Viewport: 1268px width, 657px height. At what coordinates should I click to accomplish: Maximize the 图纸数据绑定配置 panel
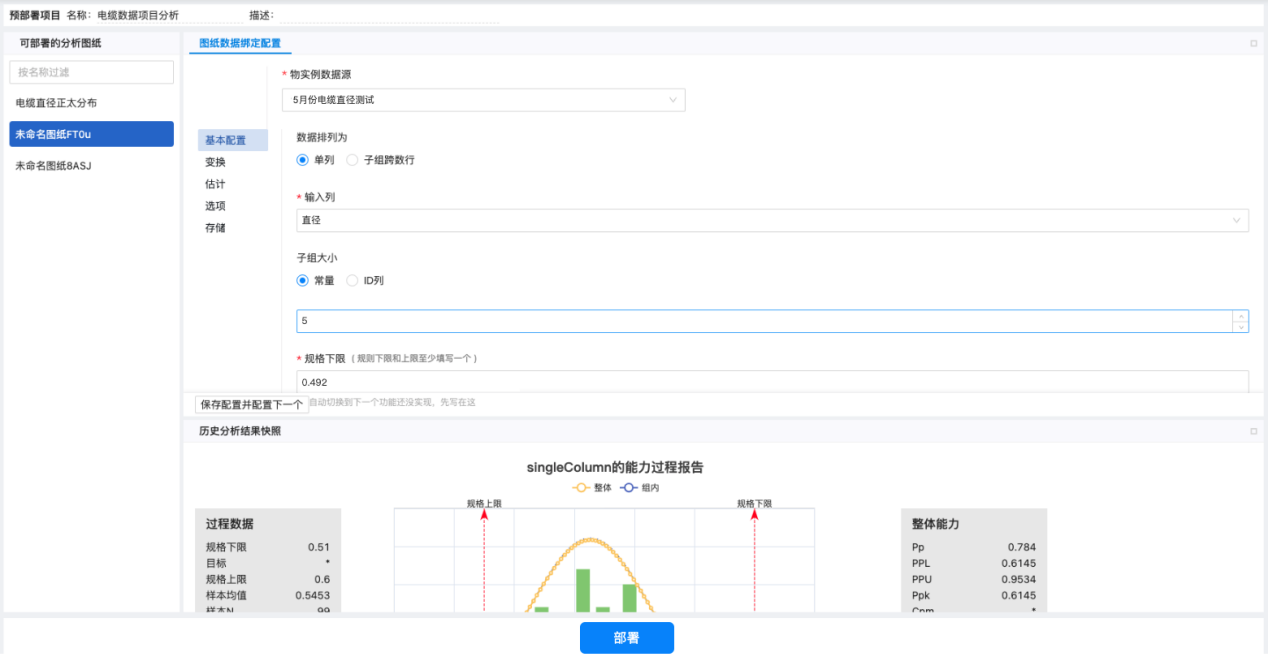[1253, 43]
